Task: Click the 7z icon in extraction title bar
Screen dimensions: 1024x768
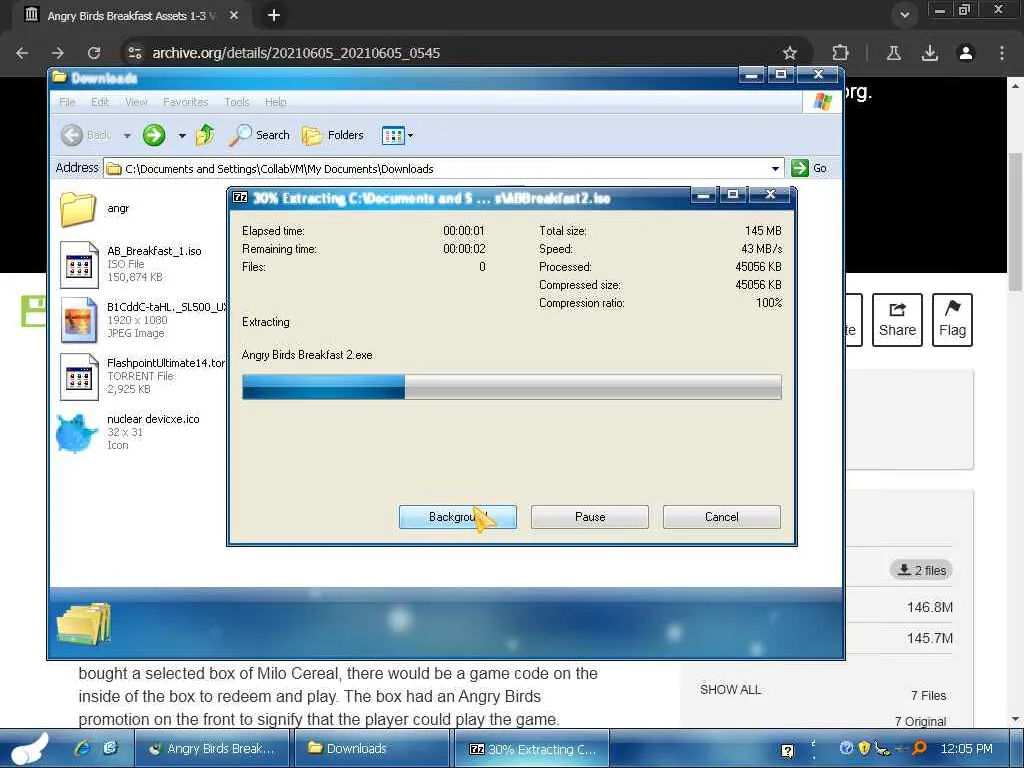Action: point(240,197)
